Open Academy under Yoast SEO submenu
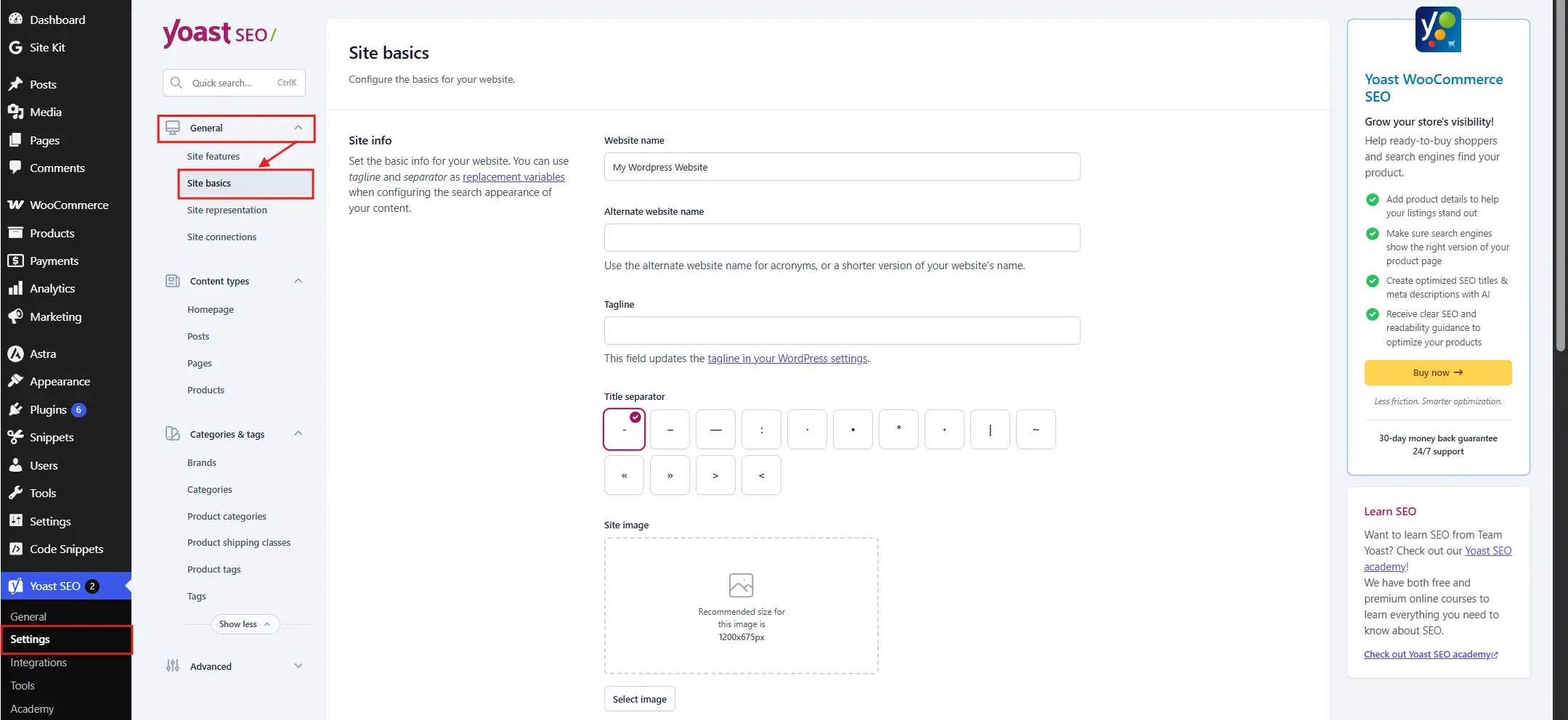 (x=32, y=709)
